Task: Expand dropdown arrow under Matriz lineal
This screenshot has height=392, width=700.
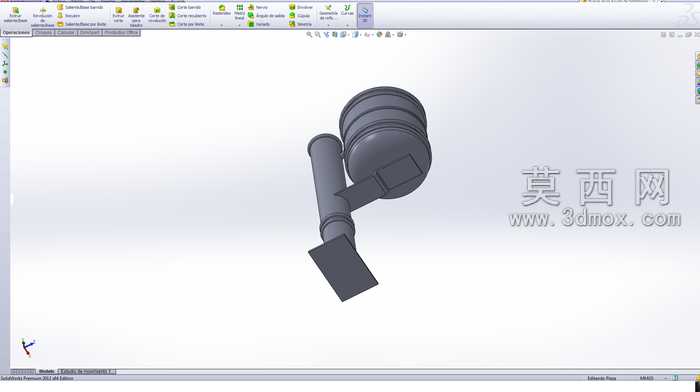Action: [x=240, y=25]
